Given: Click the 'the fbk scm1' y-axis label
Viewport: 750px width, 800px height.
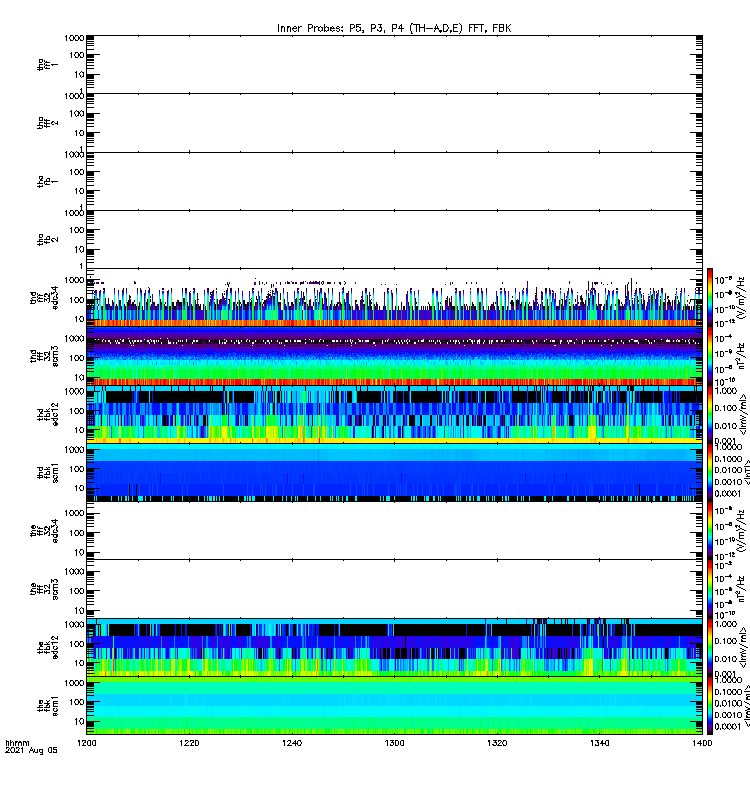Looking at the screenshot, I should click(47, 706).
